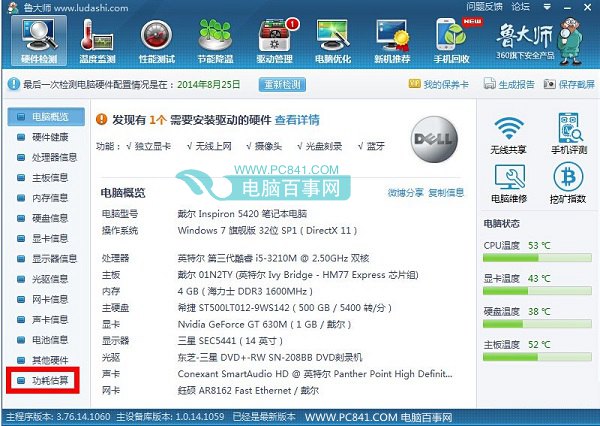600x426 pixels.
Task: Click the 电脑维修 computer repair icon
Action: pyautogui.click(x=509, y=184)
